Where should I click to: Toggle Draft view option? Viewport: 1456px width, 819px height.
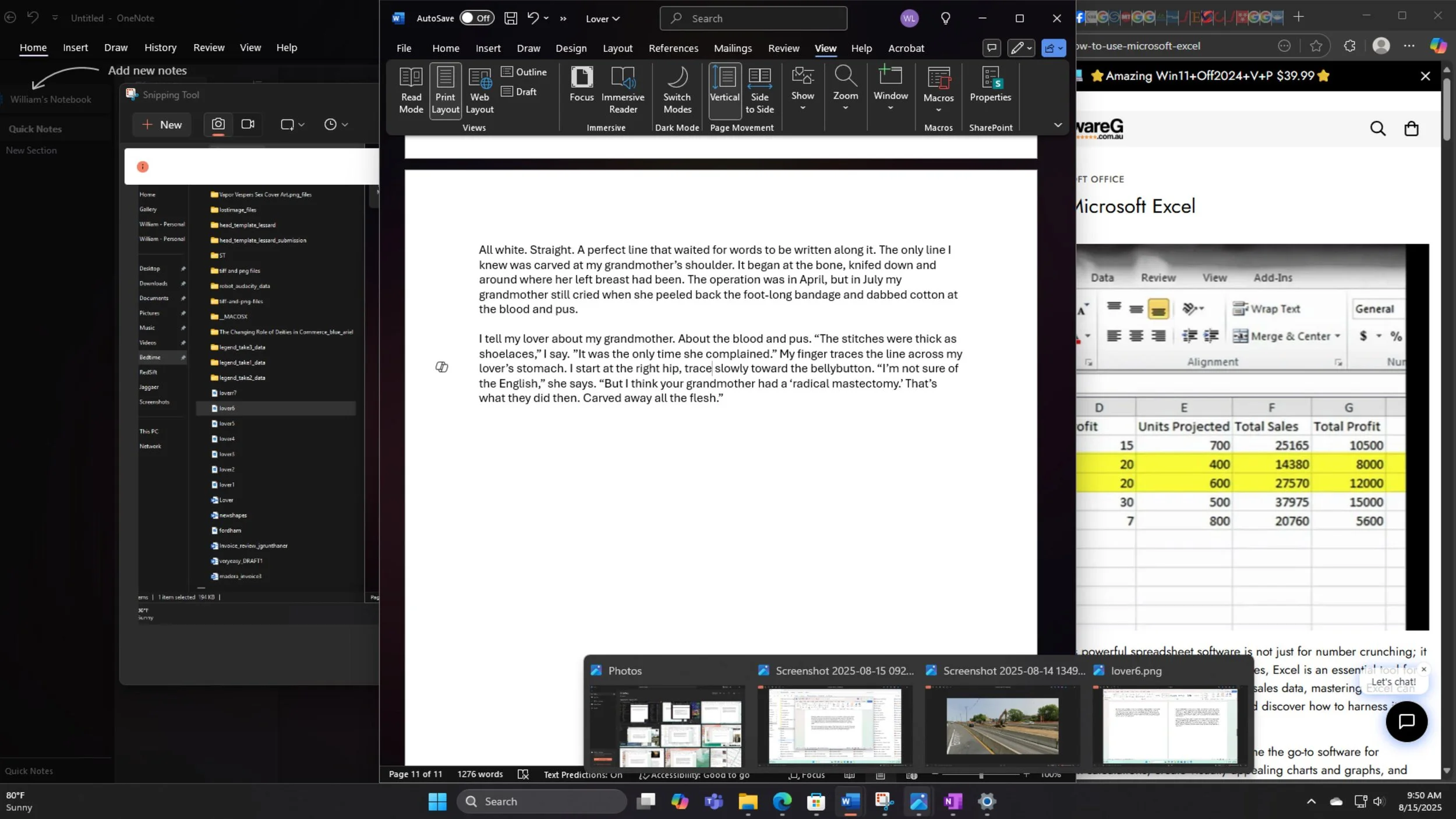tap(519, 91)
